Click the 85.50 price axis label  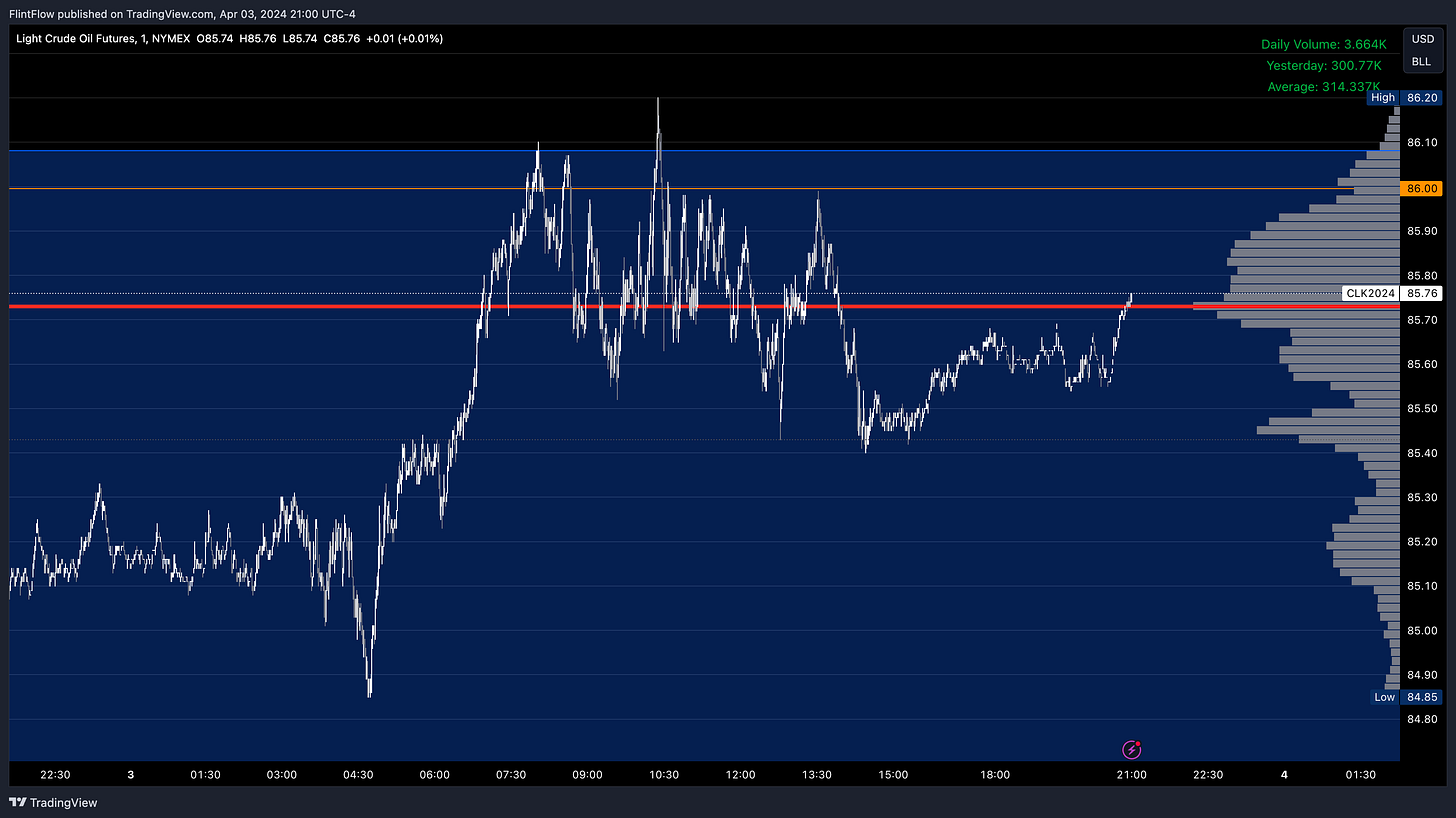pos(1421,409)
